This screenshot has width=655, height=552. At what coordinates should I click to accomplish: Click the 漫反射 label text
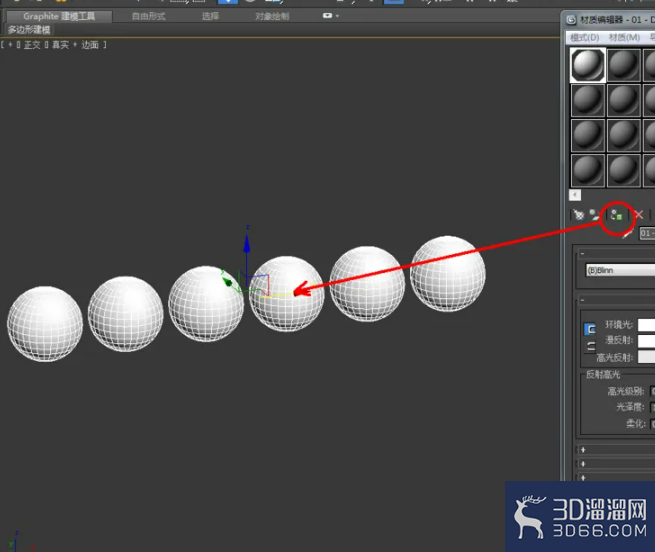pyautogui.click(x=619, y=341)
